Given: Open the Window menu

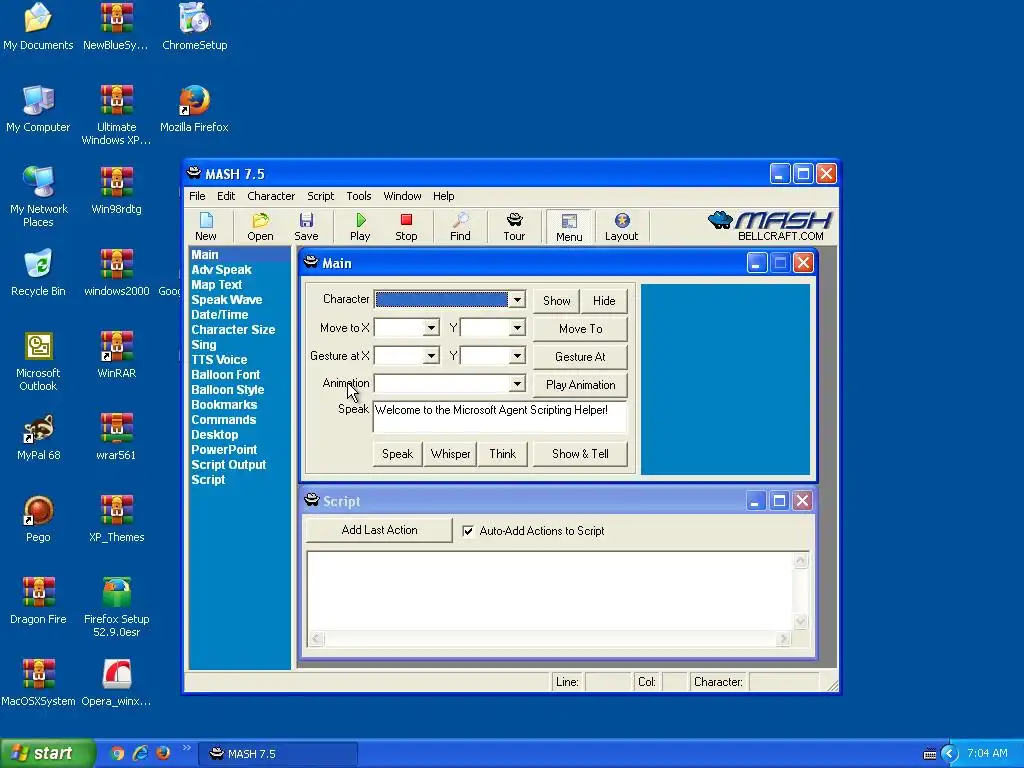Looking at the screenshot, I should click(402, 196).
